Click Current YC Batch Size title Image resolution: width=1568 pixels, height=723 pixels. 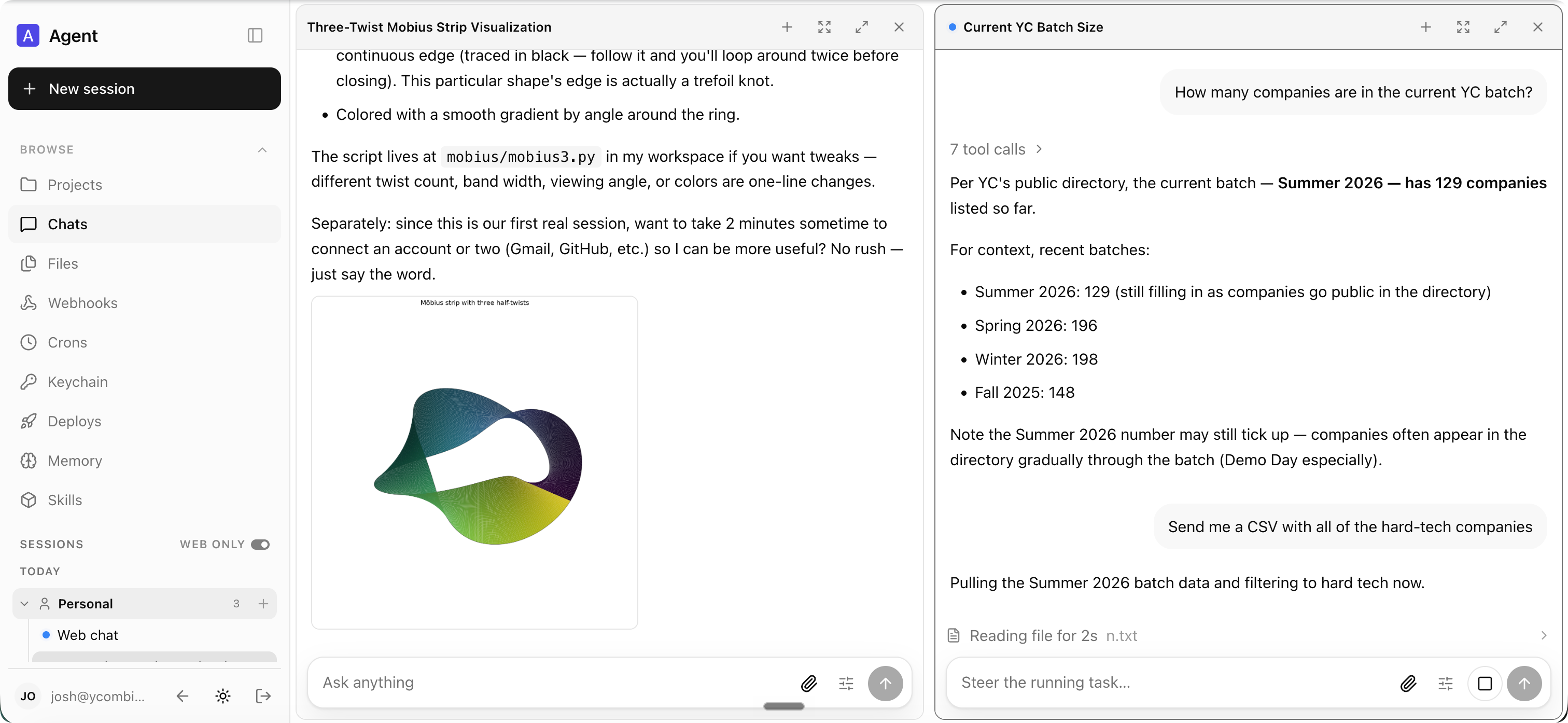click(1033, 27)
